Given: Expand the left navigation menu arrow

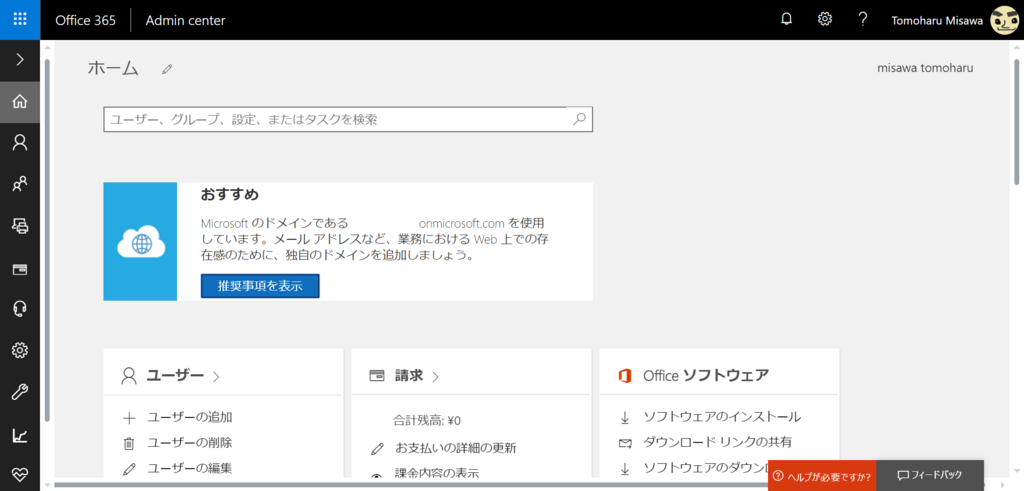Looking at the screenshot, I should click(20, 59).
